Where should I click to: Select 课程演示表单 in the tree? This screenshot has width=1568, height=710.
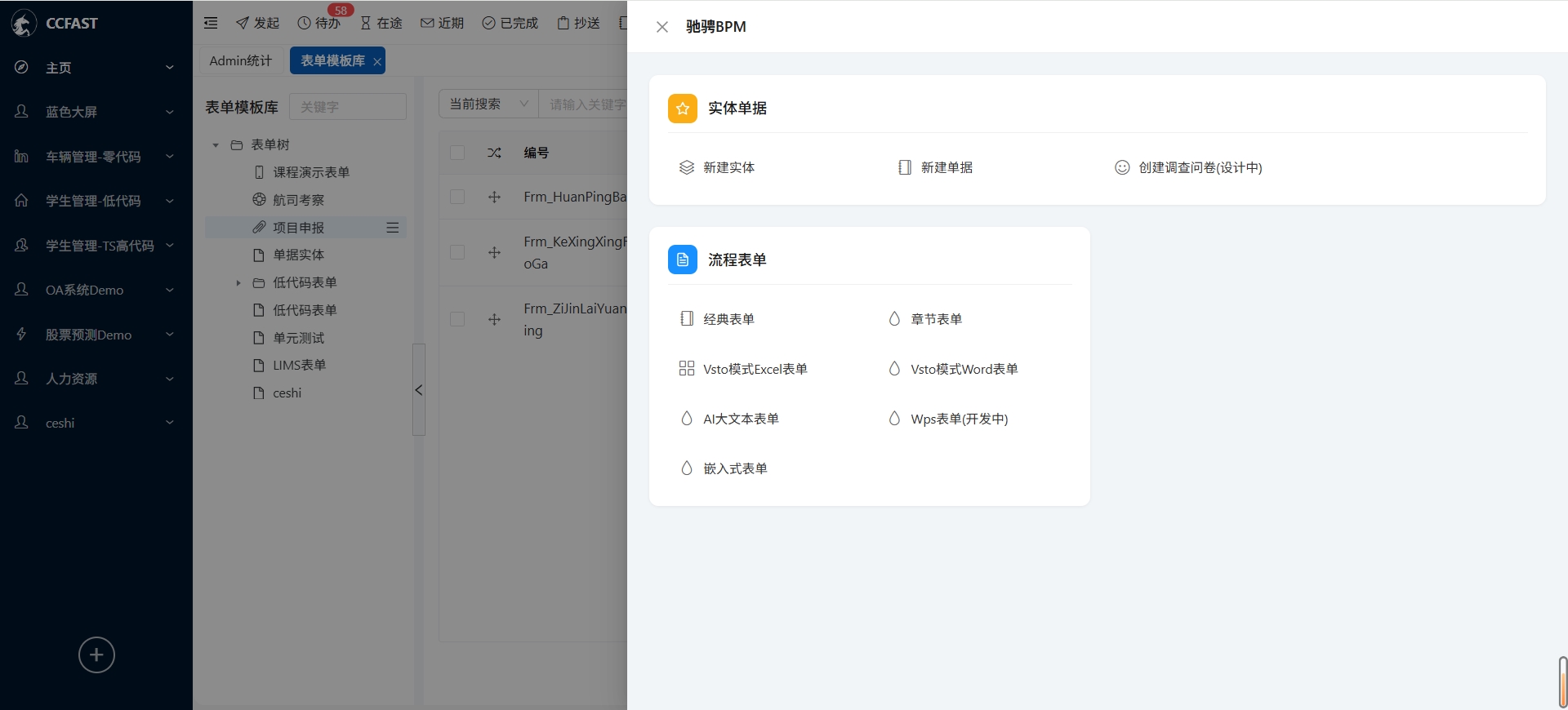pos(311,172)
